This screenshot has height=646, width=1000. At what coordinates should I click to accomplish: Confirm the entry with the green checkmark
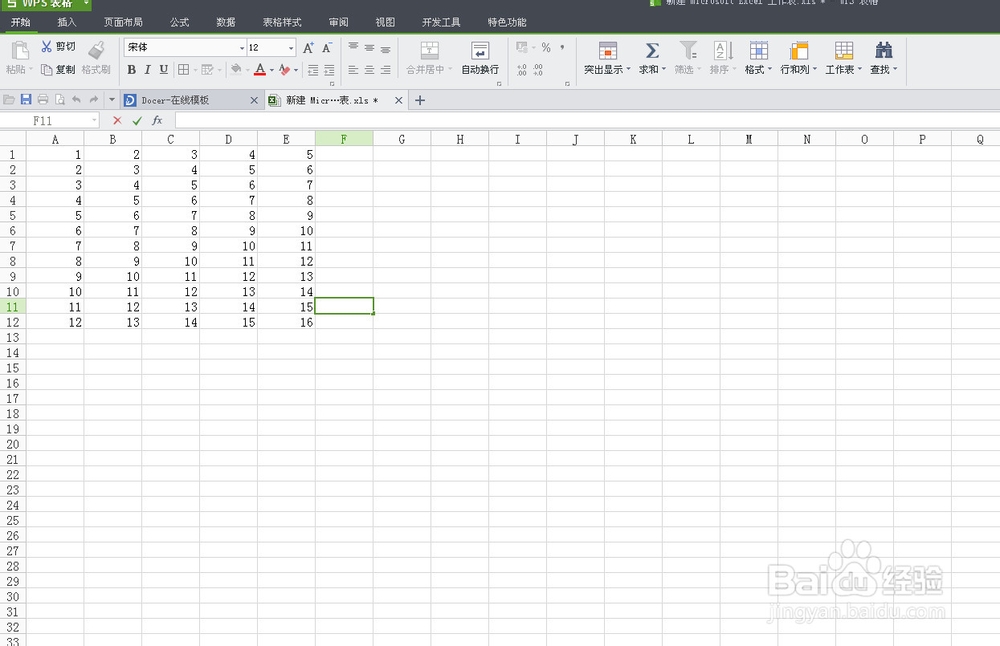pyautogui.click(x=137, y=120)
